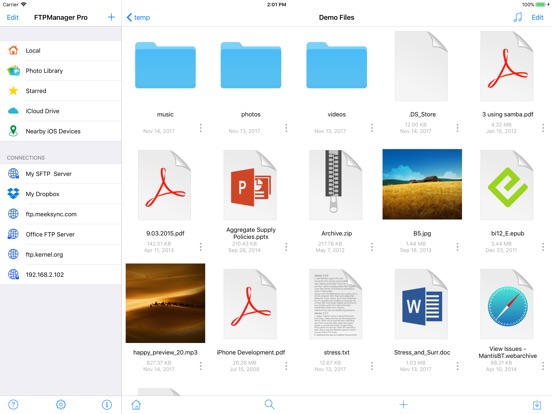
Task: Show options menu for stress.txt
Action: pyautogui.click(x=372, y=366)
